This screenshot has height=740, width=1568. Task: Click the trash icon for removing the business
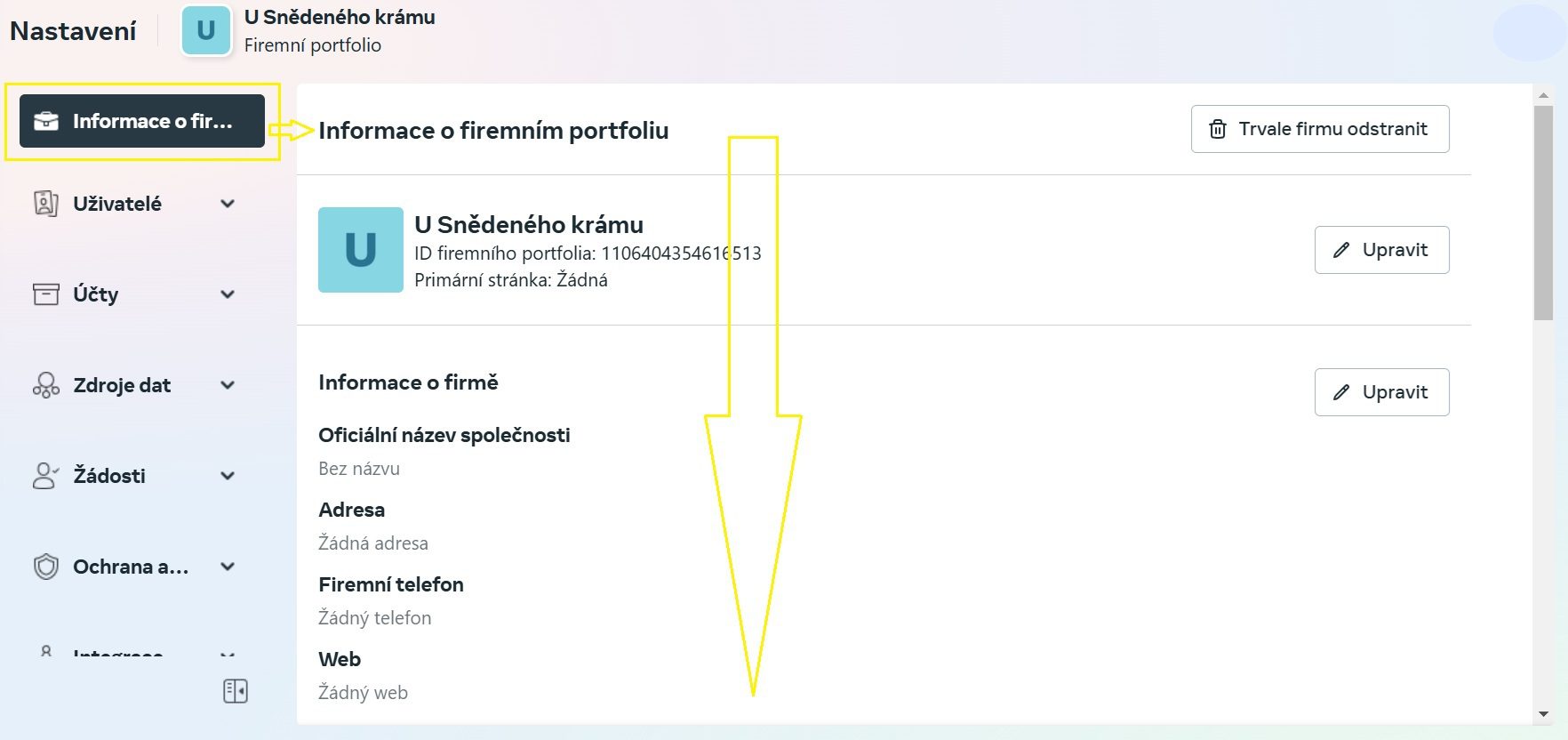tap(1218, 129)
